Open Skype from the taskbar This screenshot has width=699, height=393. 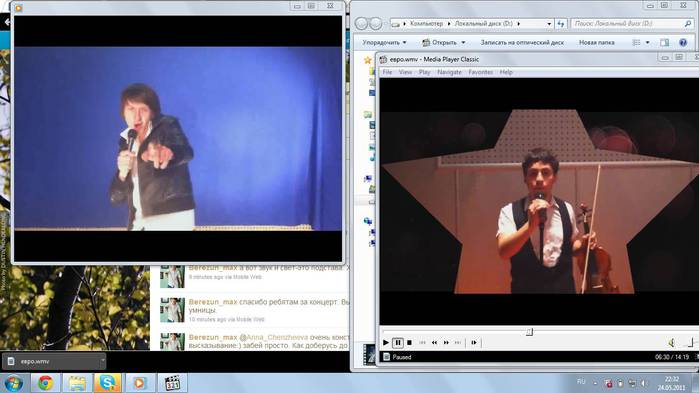tap(107, 383)
